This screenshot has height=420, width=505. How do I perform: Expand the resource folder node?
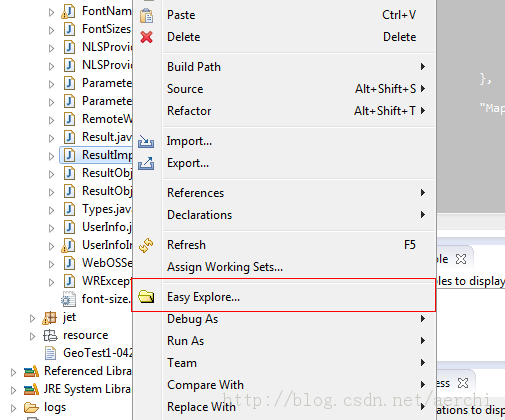pyautogui.click(x=32, y=336)
